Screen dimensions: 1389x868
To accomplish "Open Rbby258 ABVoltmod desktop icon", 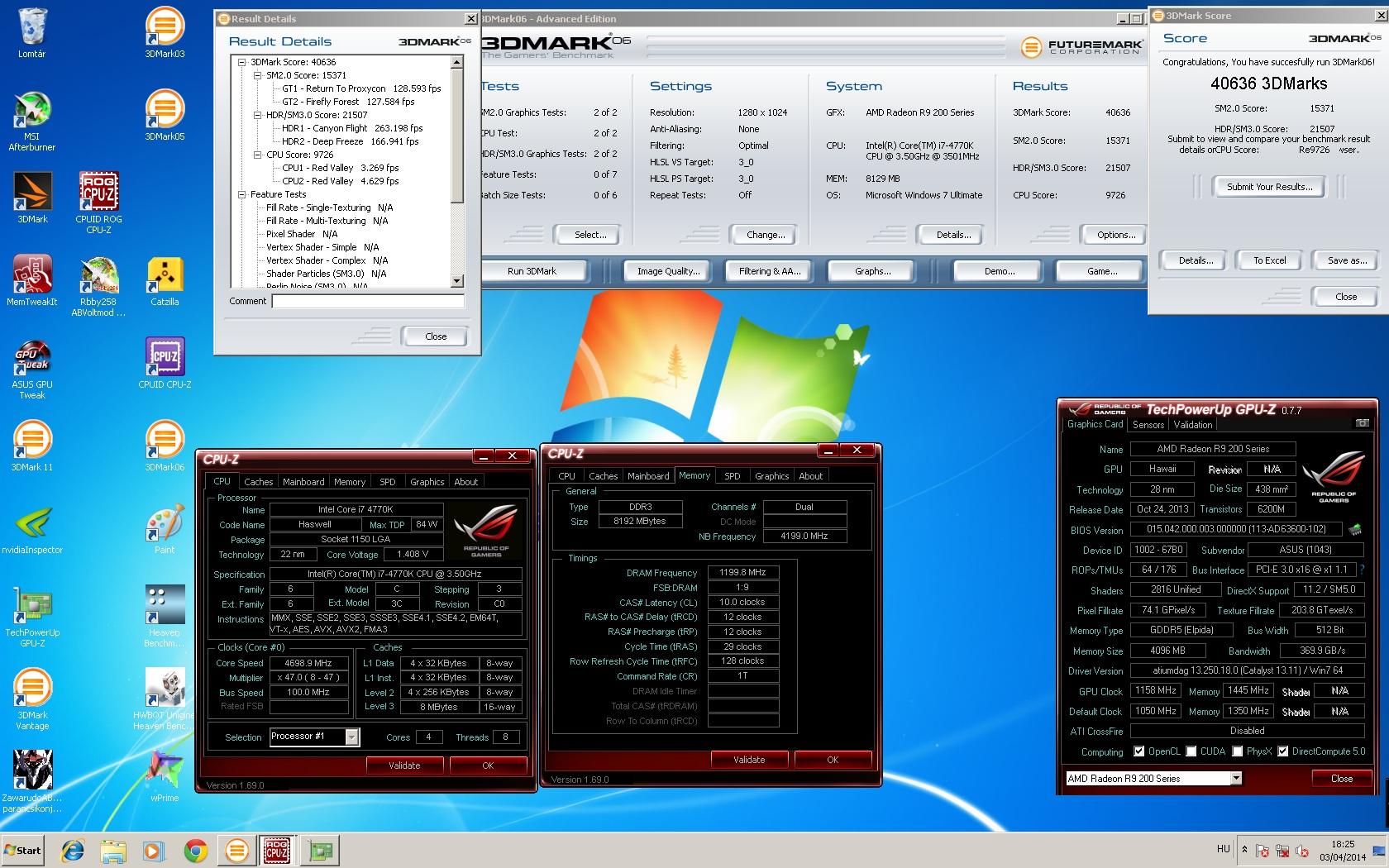I will point(98,286).
